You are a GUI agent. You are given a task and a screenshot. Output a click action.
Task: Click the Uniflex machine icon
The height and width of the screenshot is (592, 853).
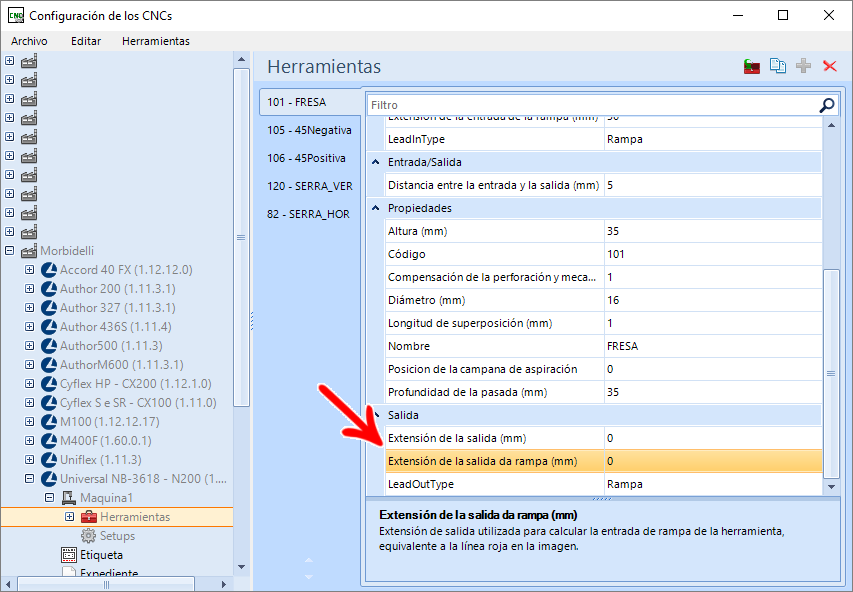pos(49,460)
